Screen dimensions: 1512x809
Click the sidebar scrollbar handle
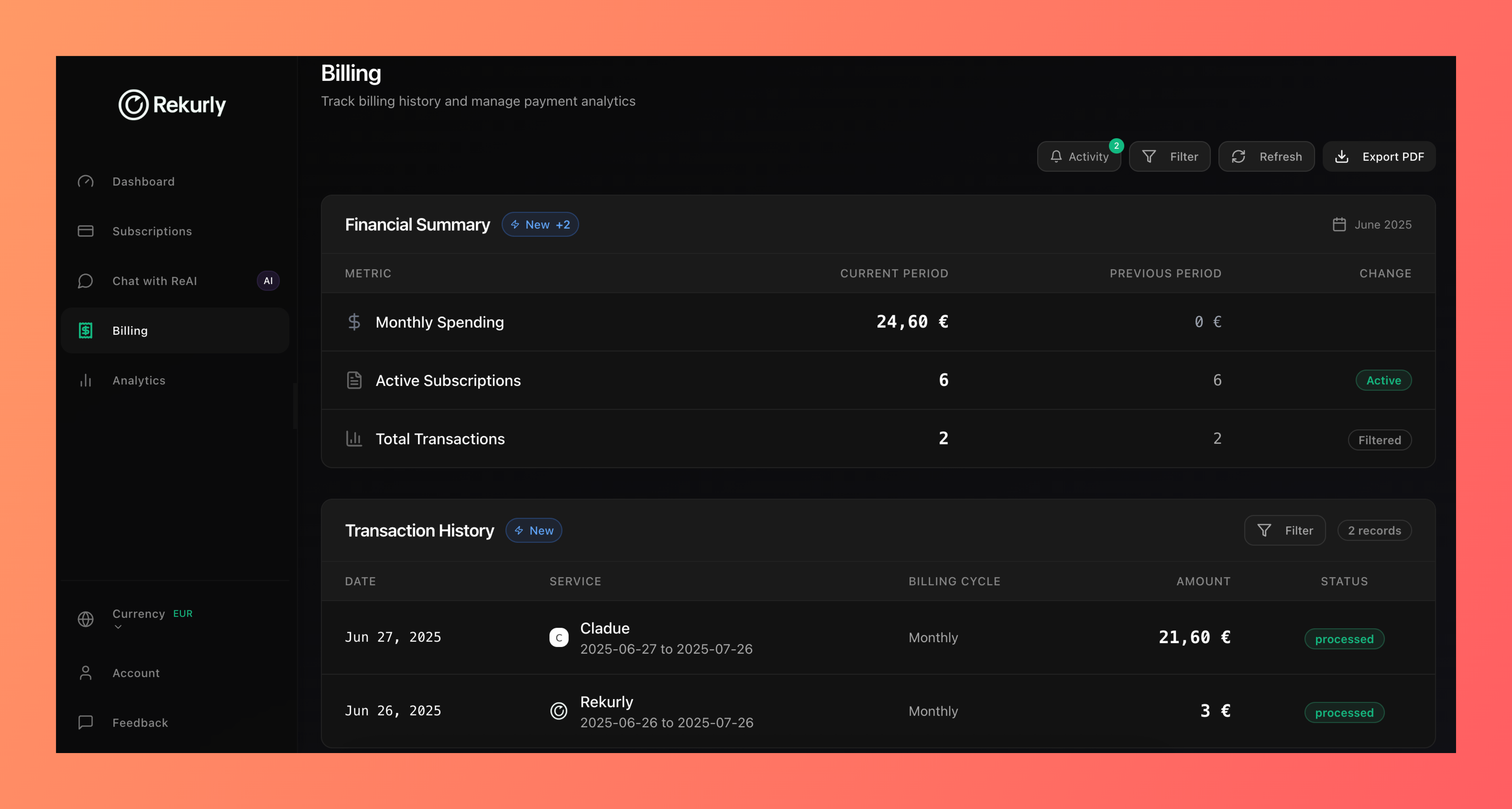[295, 405]
